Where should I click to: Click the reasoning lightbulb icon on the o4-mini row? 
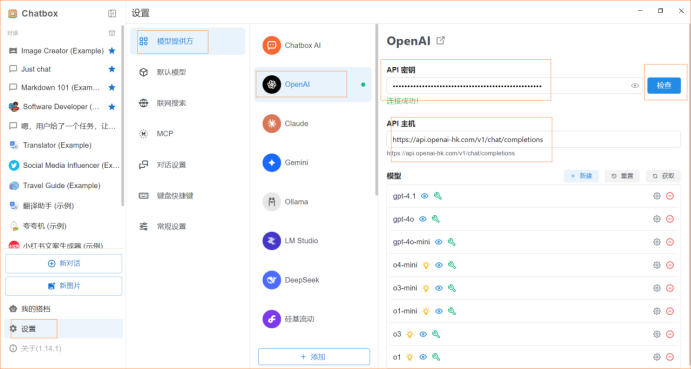pyautogui.click(x=426, y=265)
